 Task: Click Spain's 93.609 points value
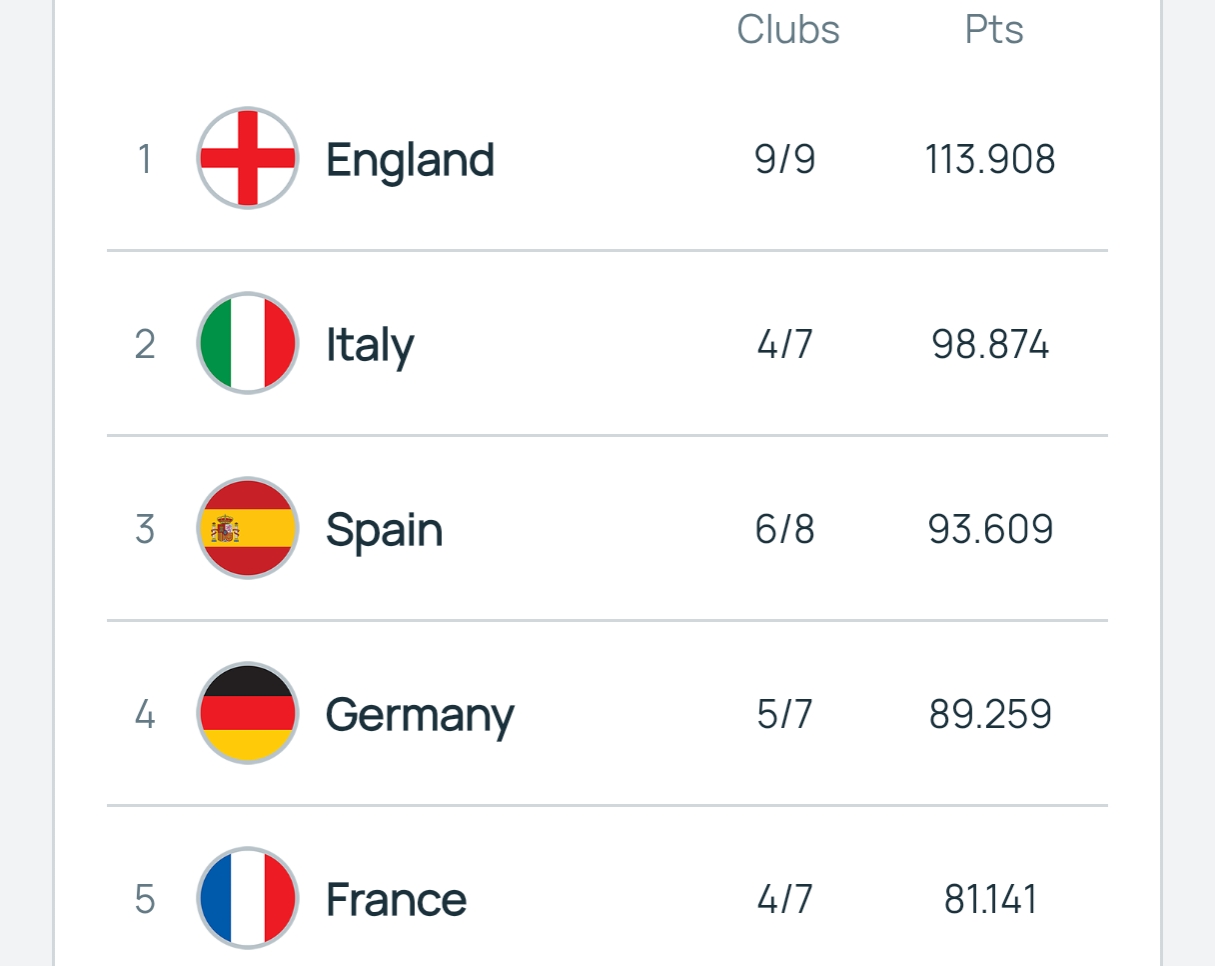[990, 530]
